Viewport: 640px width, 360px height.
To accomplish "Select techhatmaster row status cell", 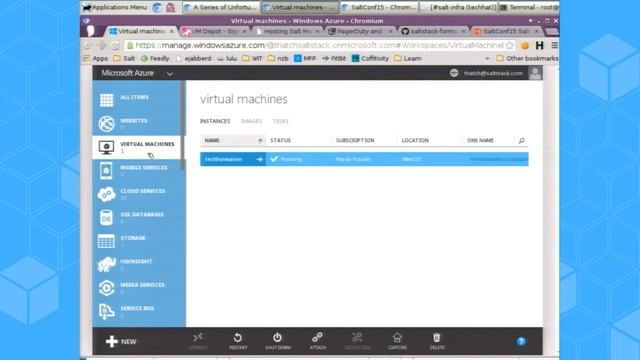I will pyautogui.click(x=298, y=159).
